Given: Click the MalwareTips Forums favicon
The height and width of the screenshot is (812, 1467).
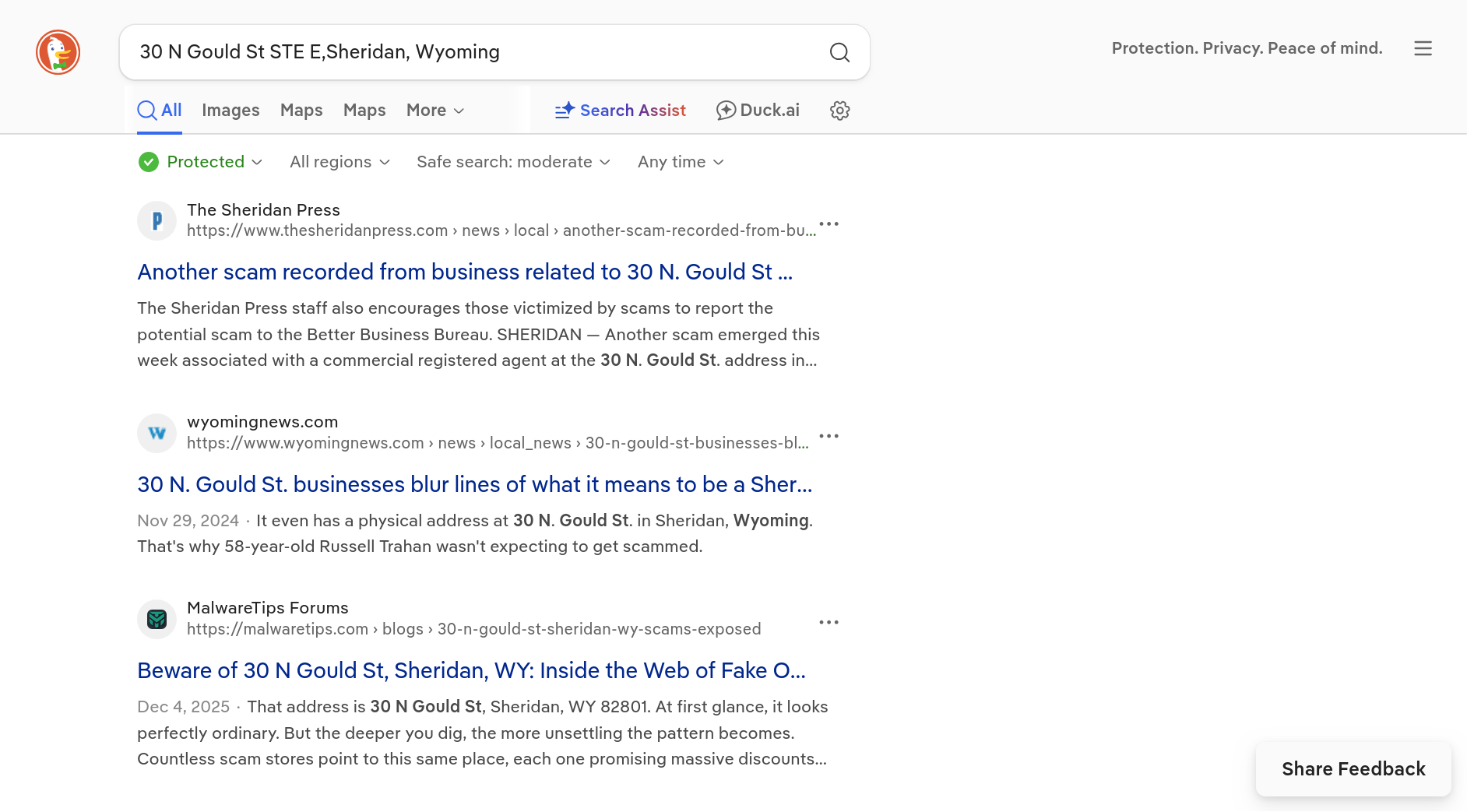Looking at the screenshot, I should (x=157, y=619).
